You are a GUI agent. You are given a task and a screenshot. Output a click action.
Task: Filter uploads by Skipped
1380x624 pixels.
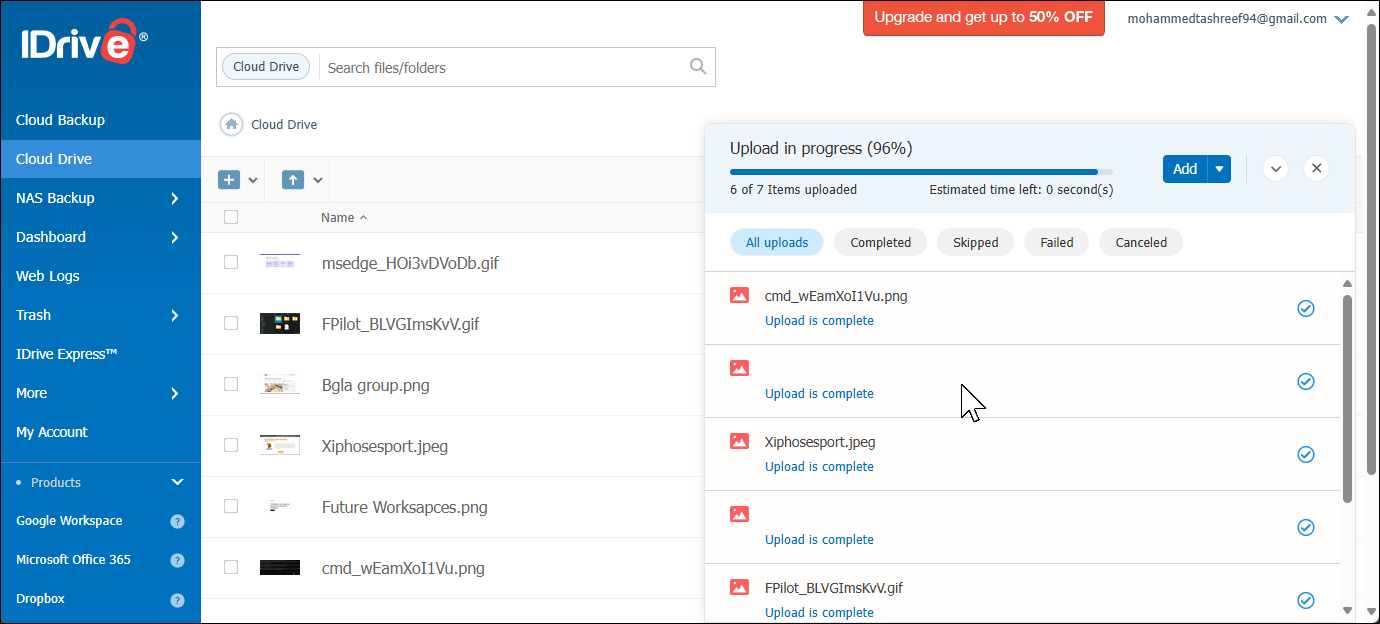[x=975, y=242]
